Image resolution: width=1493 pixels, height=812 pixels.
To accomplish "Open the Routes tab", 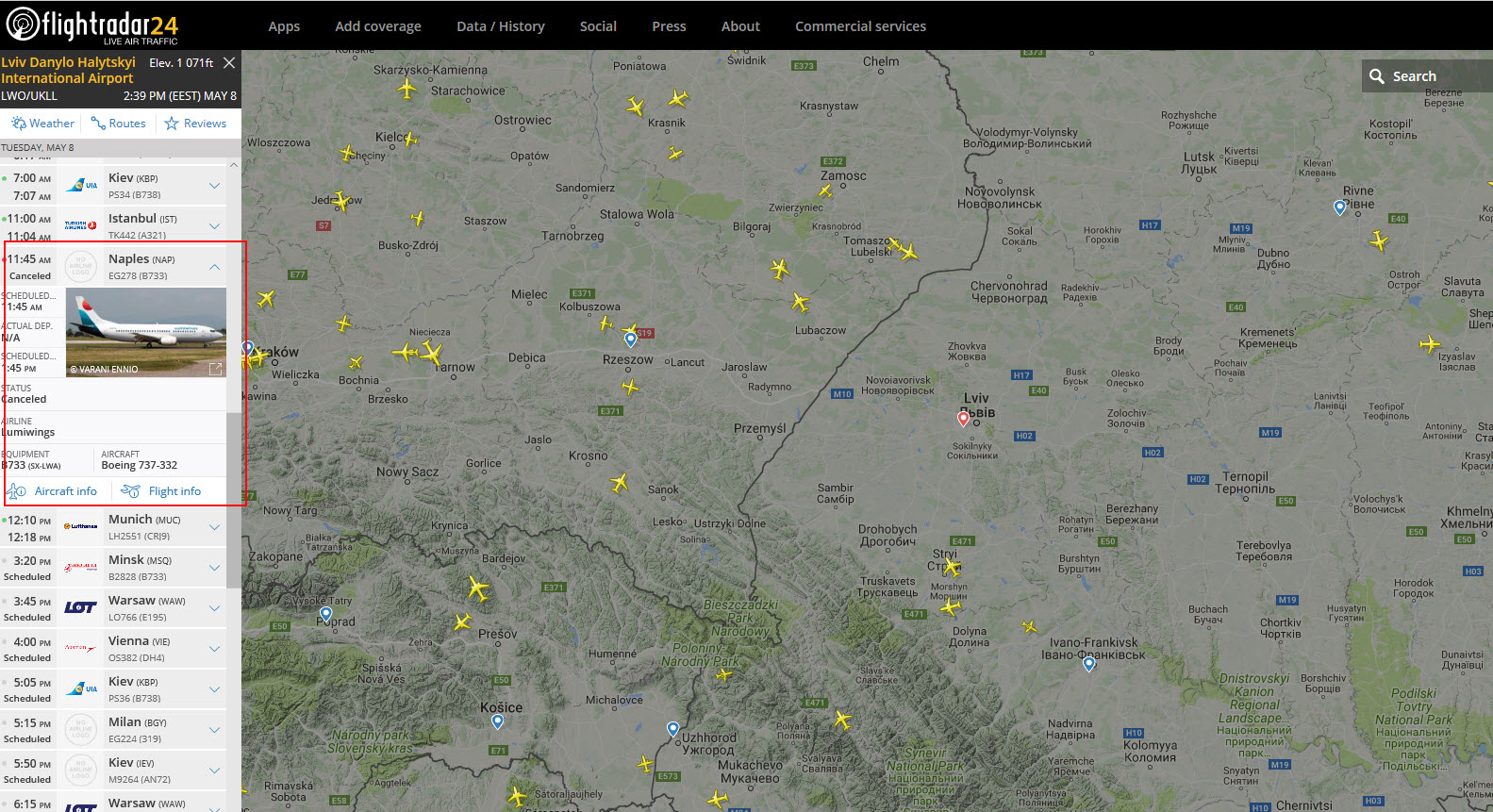I will pos(119,124).
